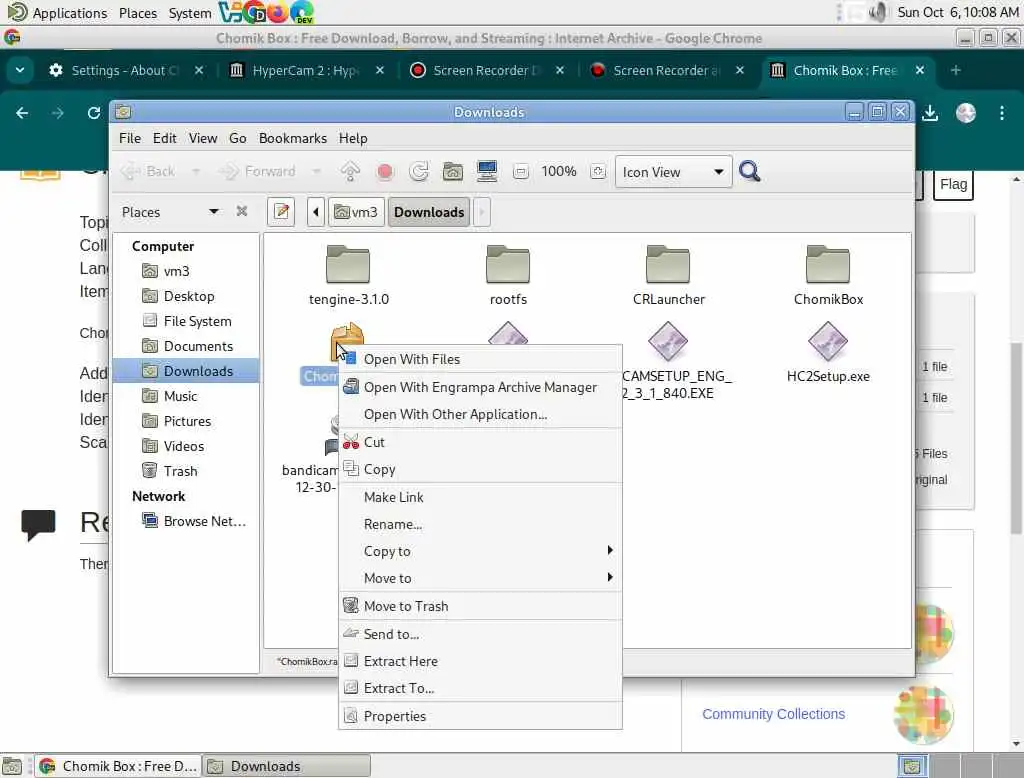Choose Open With Engrampa Archive Manager

pos(481,387)
